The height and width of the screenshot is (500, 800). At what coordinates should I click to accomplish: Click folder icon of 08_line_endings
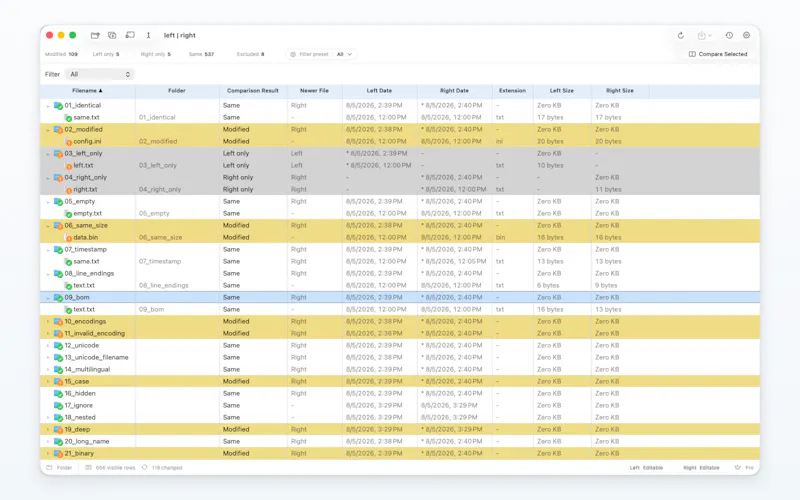point(58,273)
